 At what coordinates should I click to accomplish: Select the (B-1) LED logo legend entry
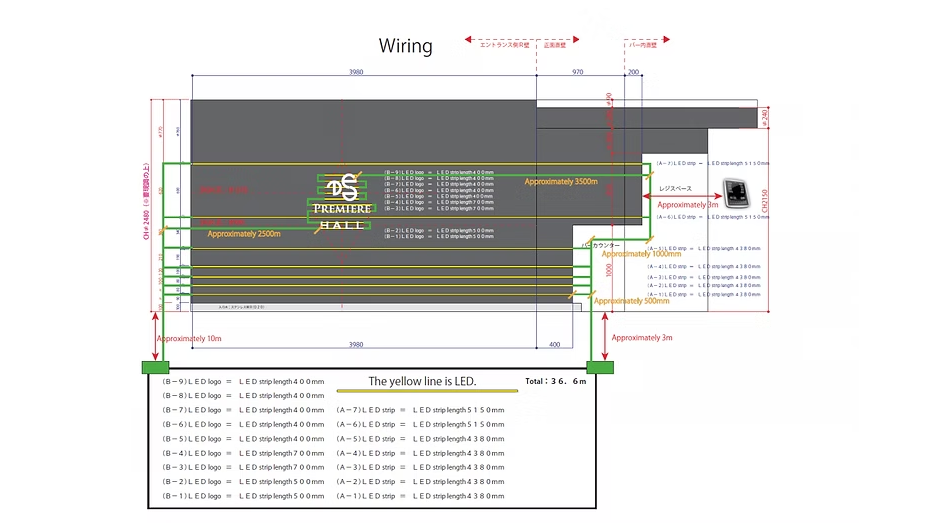(243, 496)
